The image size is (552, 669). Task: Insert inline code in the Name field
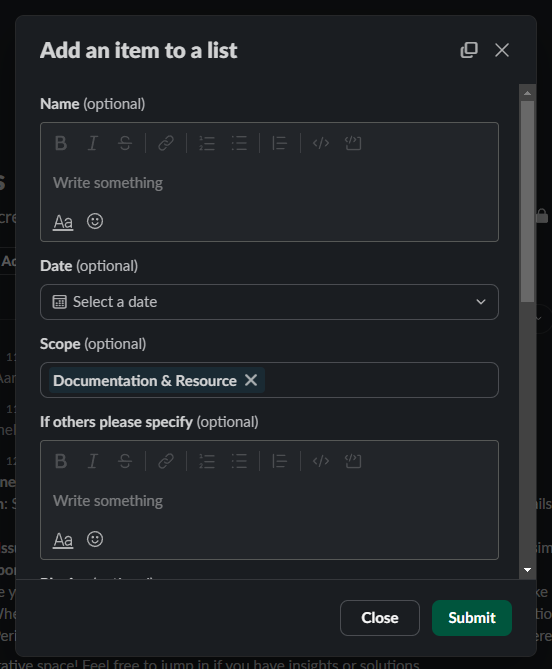321,143
